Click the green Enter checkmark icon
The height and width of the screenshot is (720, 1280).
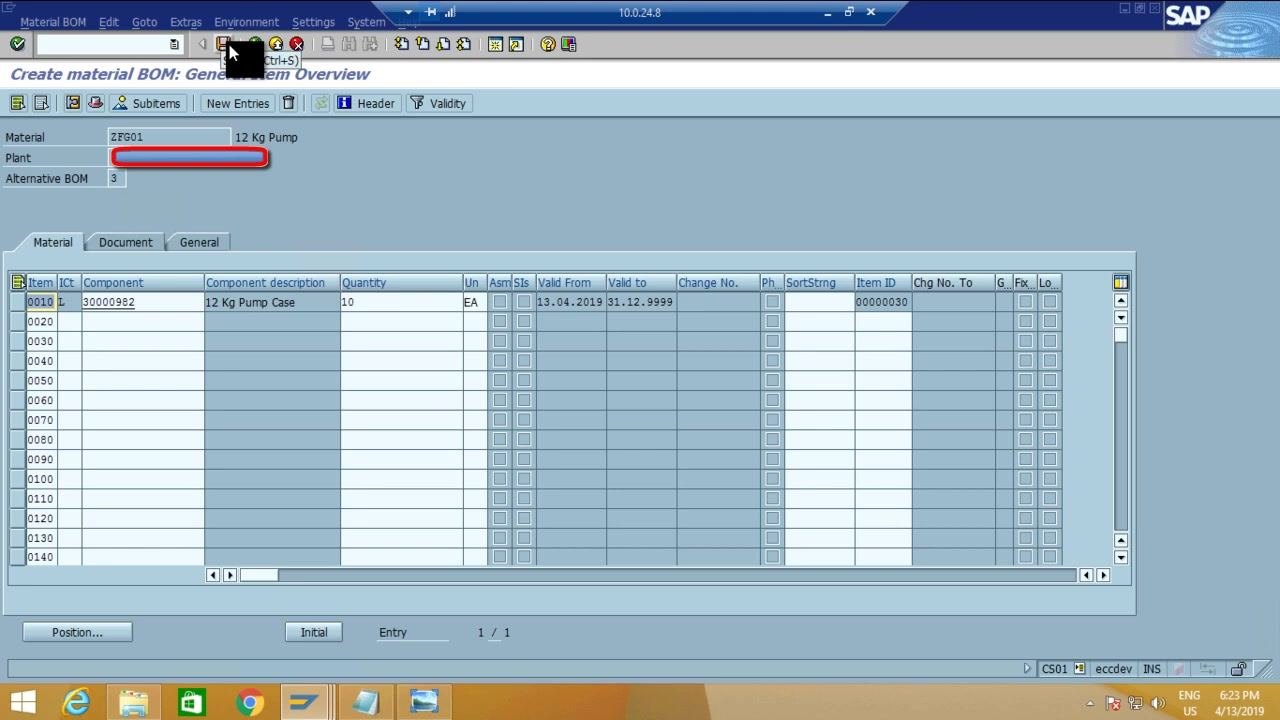pos(17,44)
